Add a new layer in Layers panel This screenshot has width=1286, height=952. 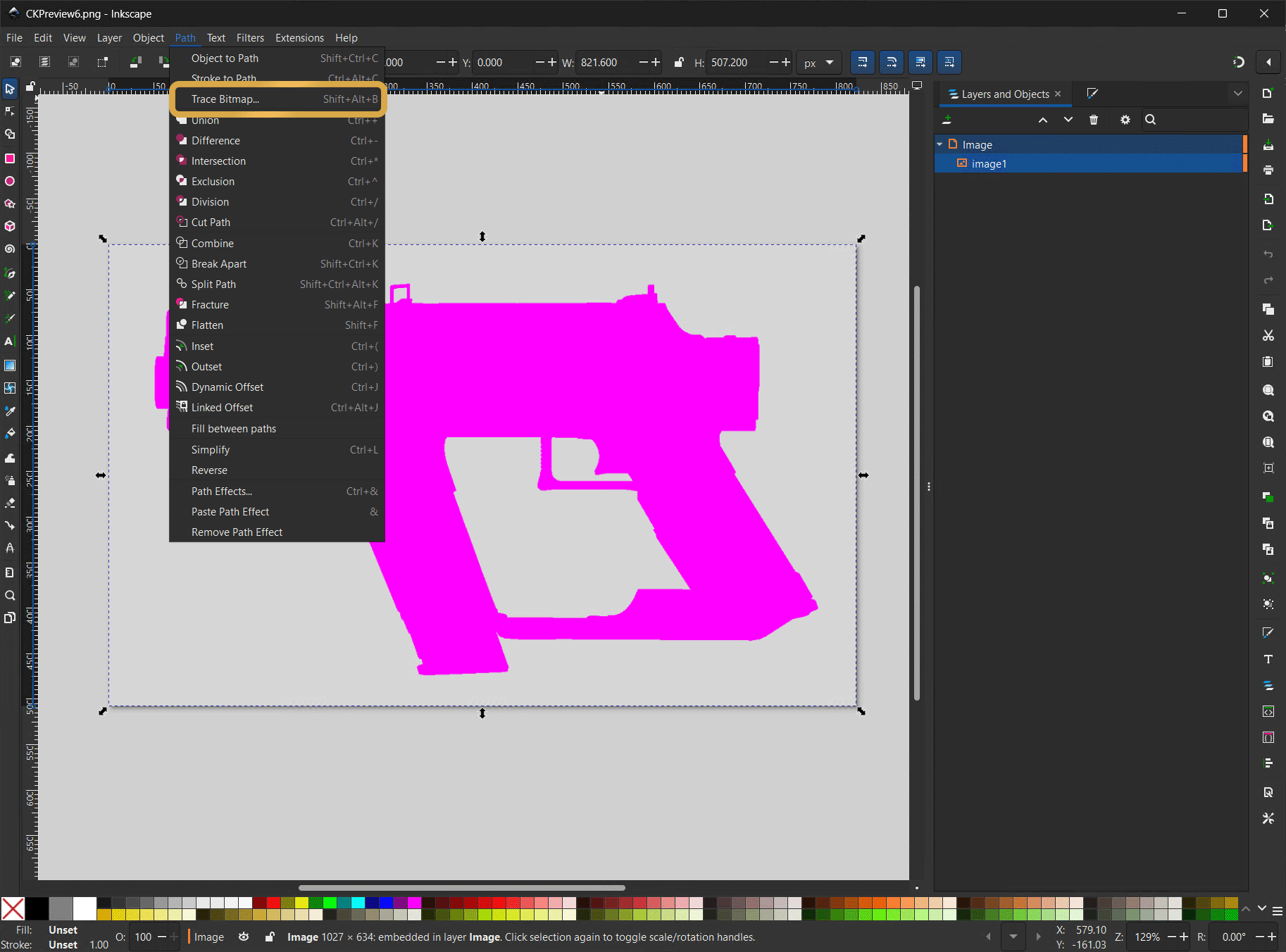tap(947, 120)
